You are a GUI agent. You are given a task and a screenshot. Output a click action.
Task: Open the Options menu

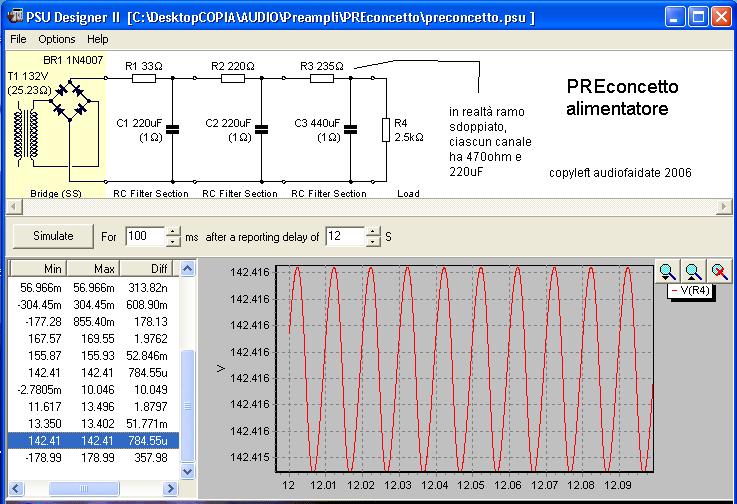[x=56, y=39]
